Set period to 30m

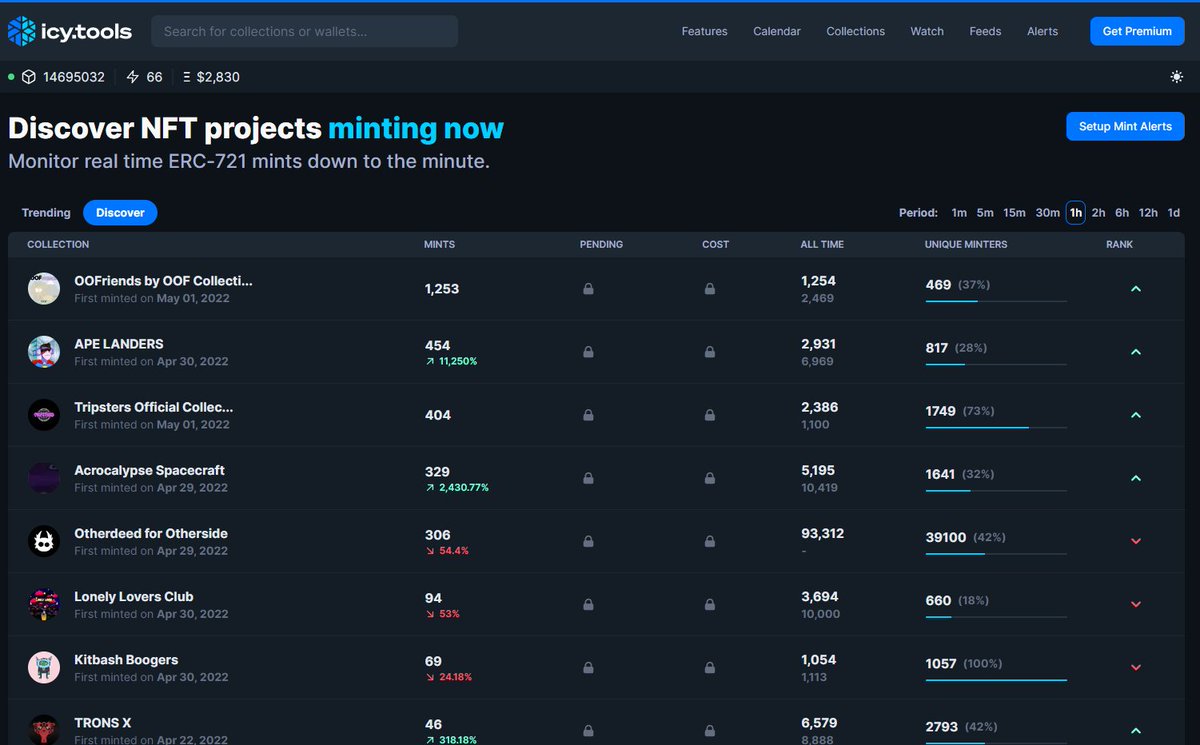(1047, 213)
